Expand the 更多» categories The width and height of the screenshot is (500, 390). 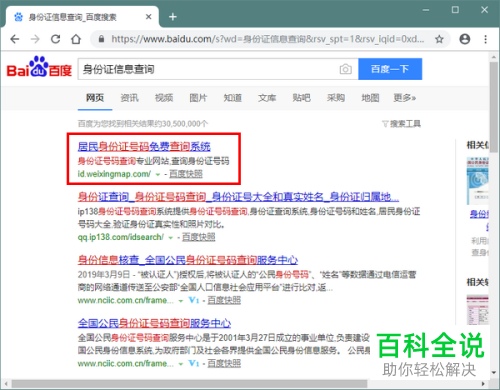click(x=405, y=98)
